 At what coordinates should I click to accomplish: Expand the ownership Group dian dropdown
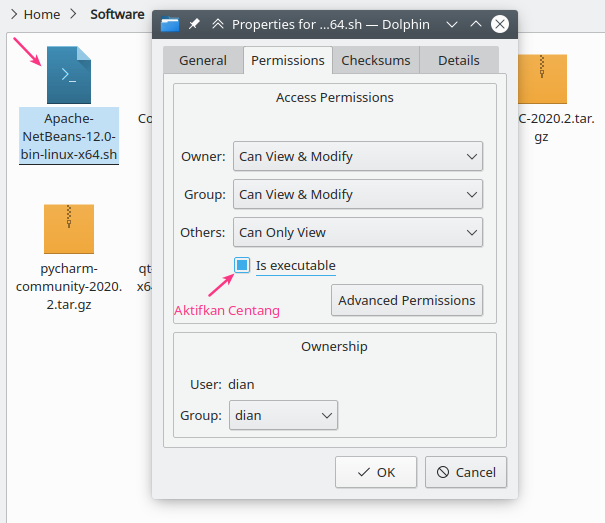point(284,415)
